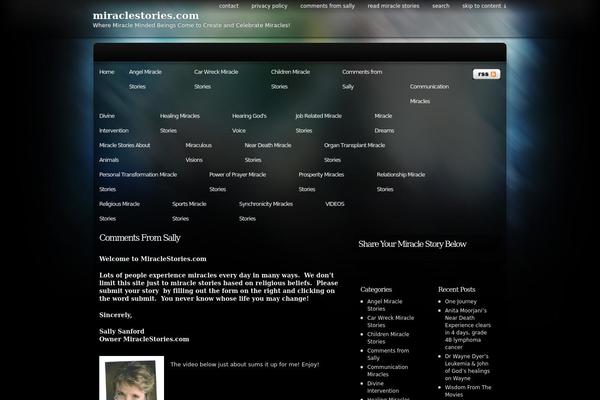Open Car Wreck Miracle Stories menu item
This screenshot has width=600, height=400.
[x=216, y=79]
